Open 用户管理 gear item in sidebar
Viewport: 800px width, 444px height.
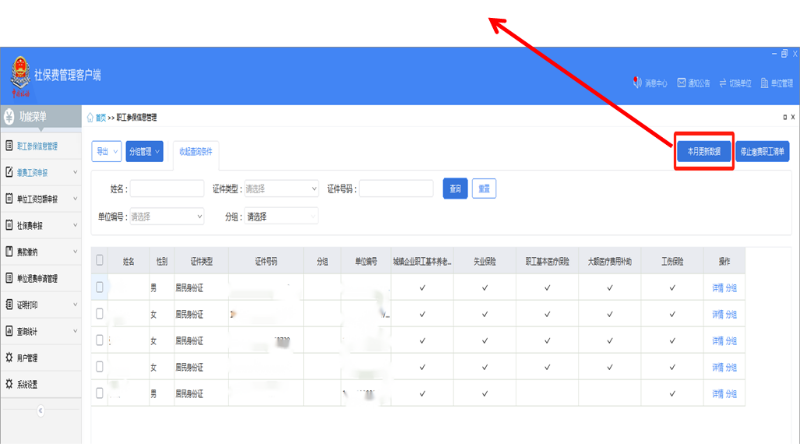pos(28,357)
